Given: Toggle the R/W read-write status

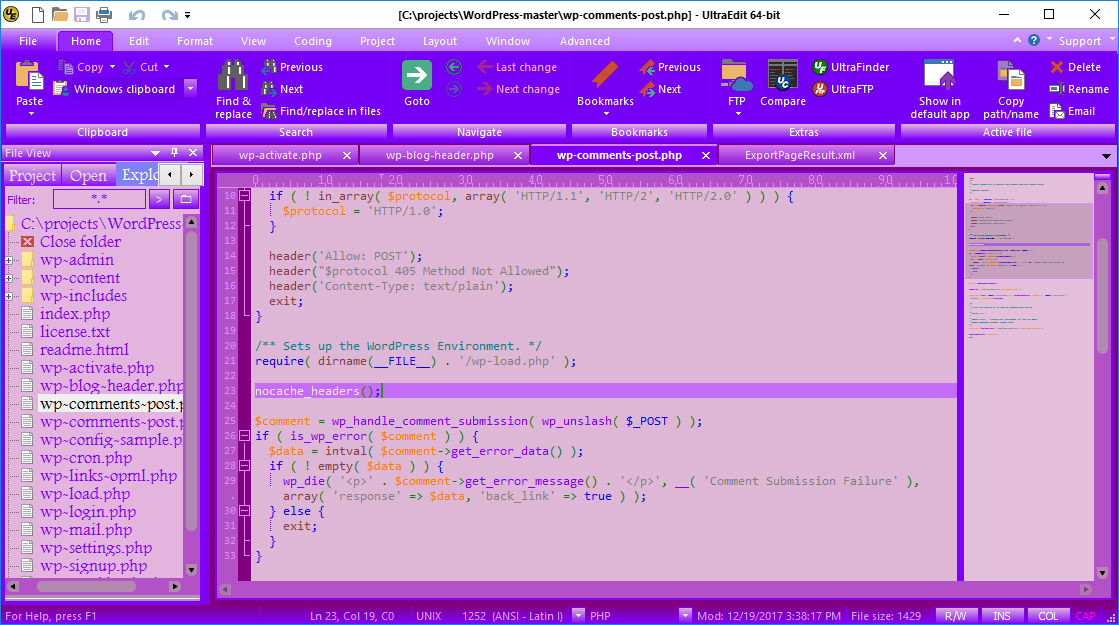Looking at the screenshot, I should [x=956, y=616].
